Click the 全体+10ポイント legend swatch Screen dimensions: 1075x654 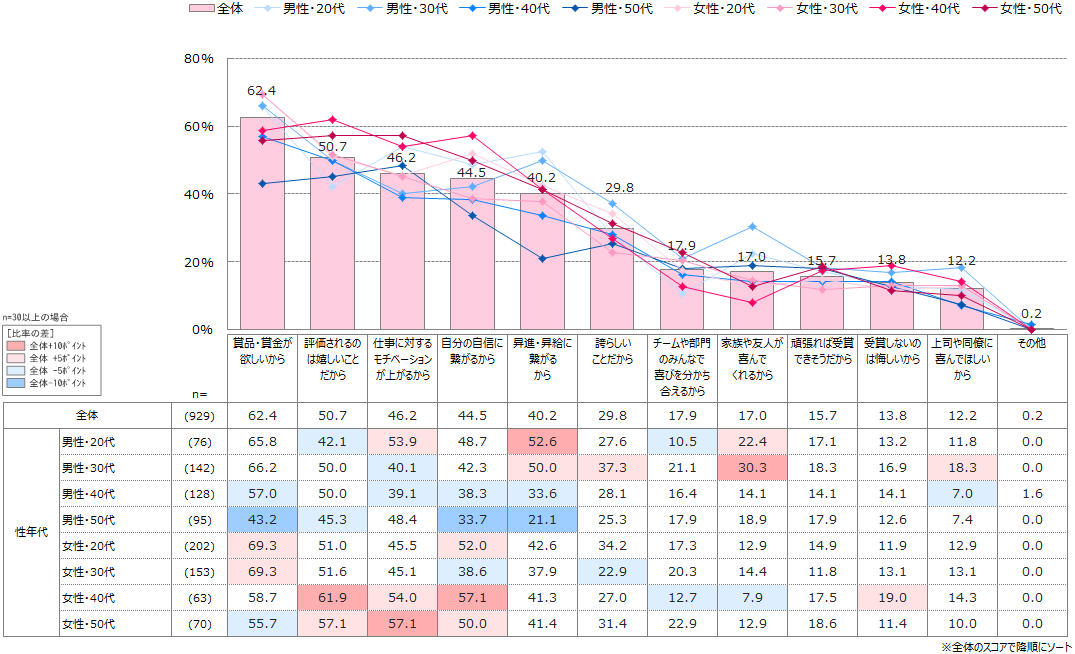tap(17, 345)
